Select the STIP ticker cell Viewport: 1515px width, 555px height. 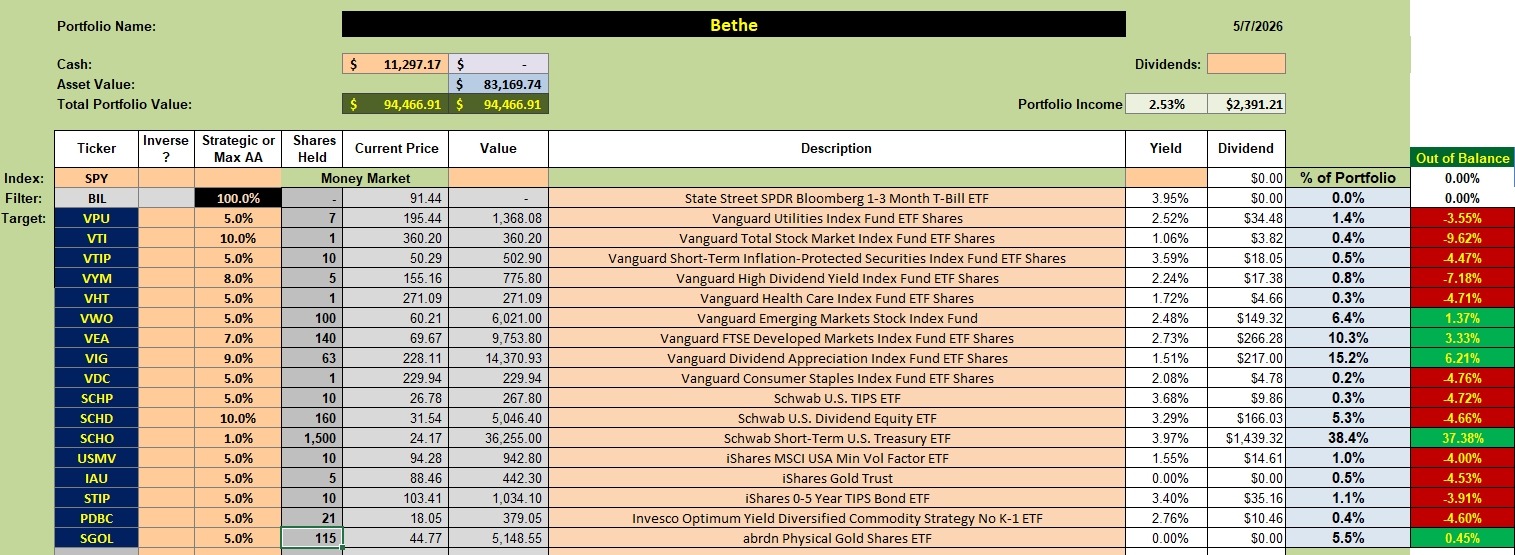[x=97, y=498]
